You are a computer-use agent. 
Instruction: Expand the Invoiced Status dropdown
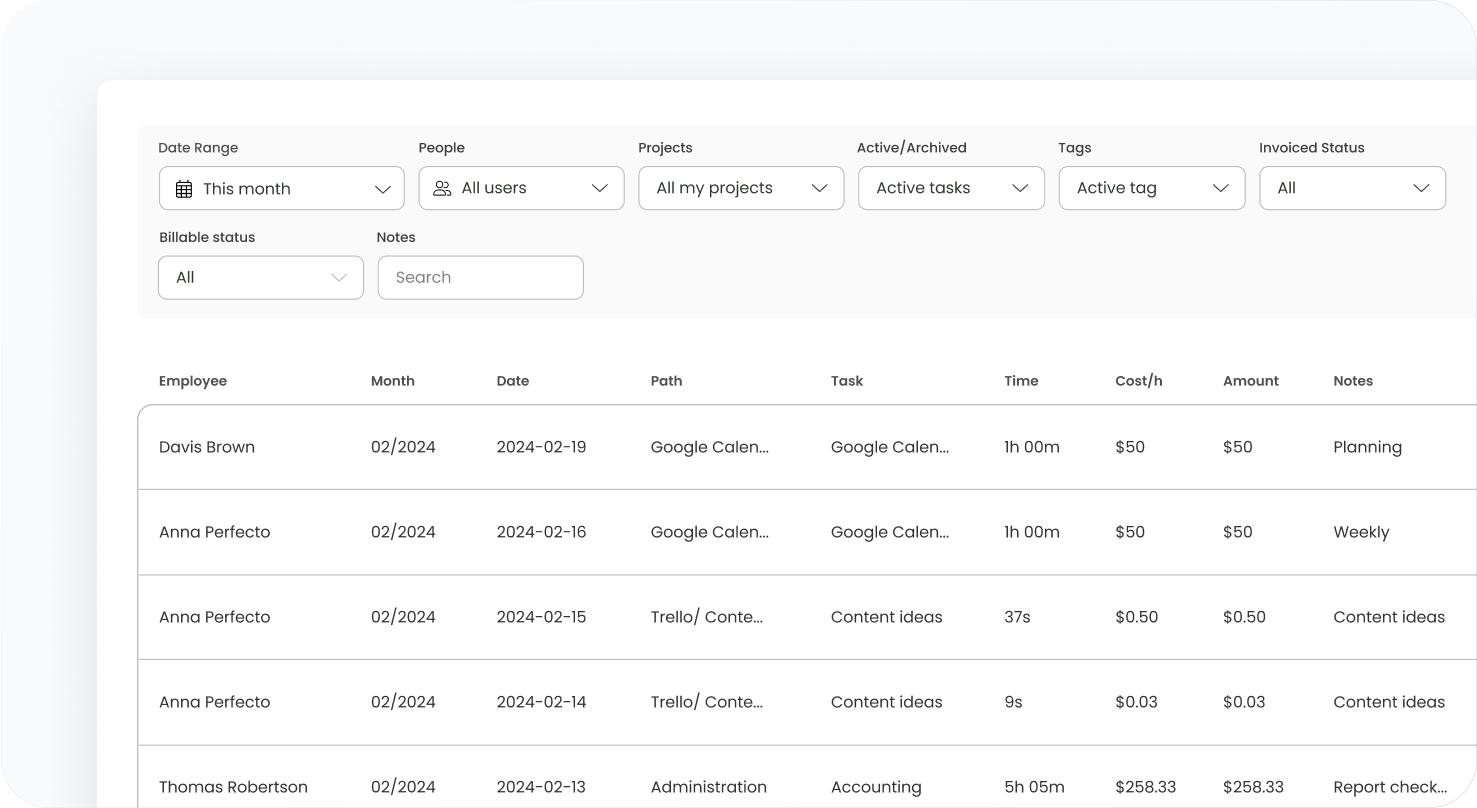[x=1351, y=188]
